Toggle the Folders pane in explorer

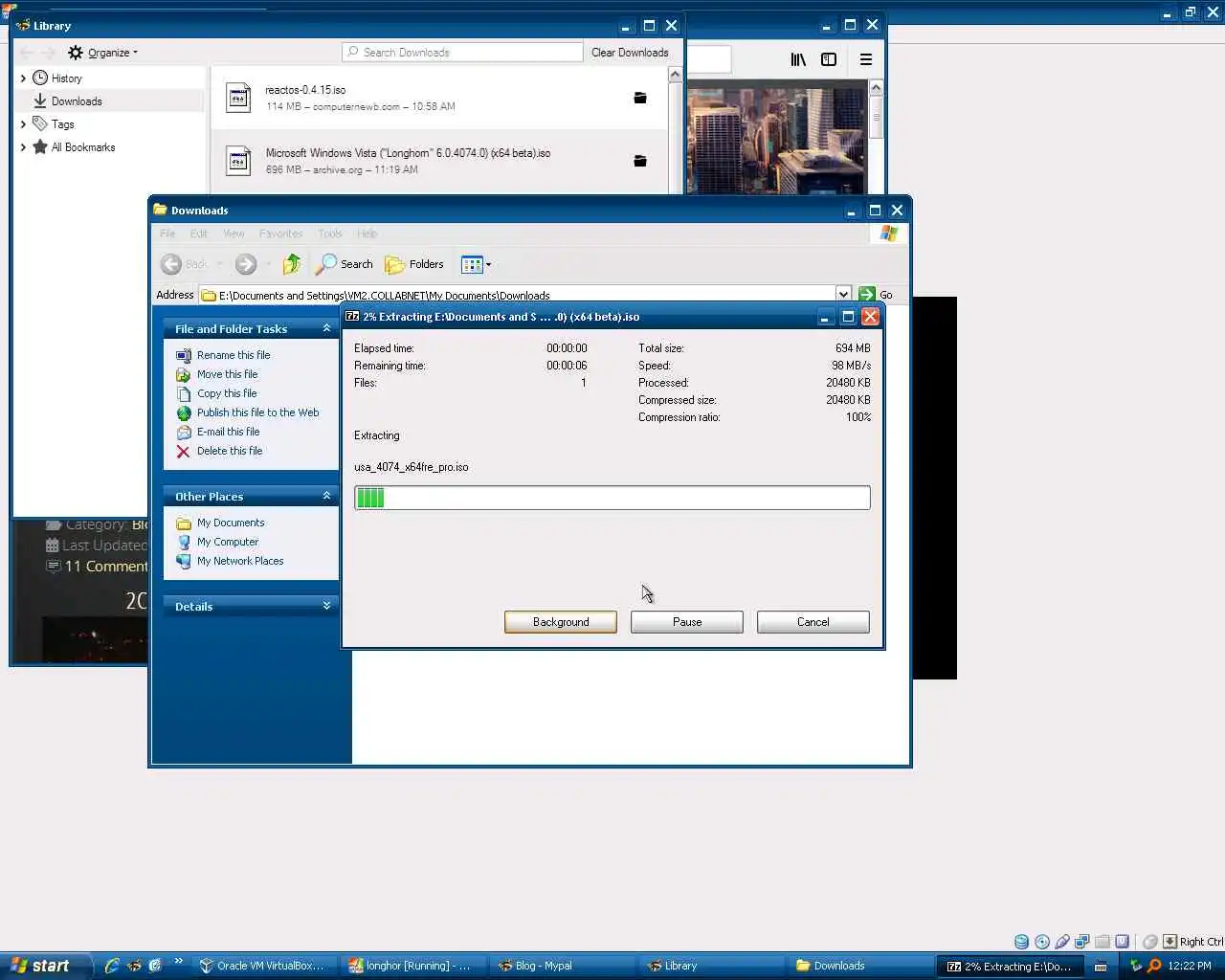(x=414, y=264)
